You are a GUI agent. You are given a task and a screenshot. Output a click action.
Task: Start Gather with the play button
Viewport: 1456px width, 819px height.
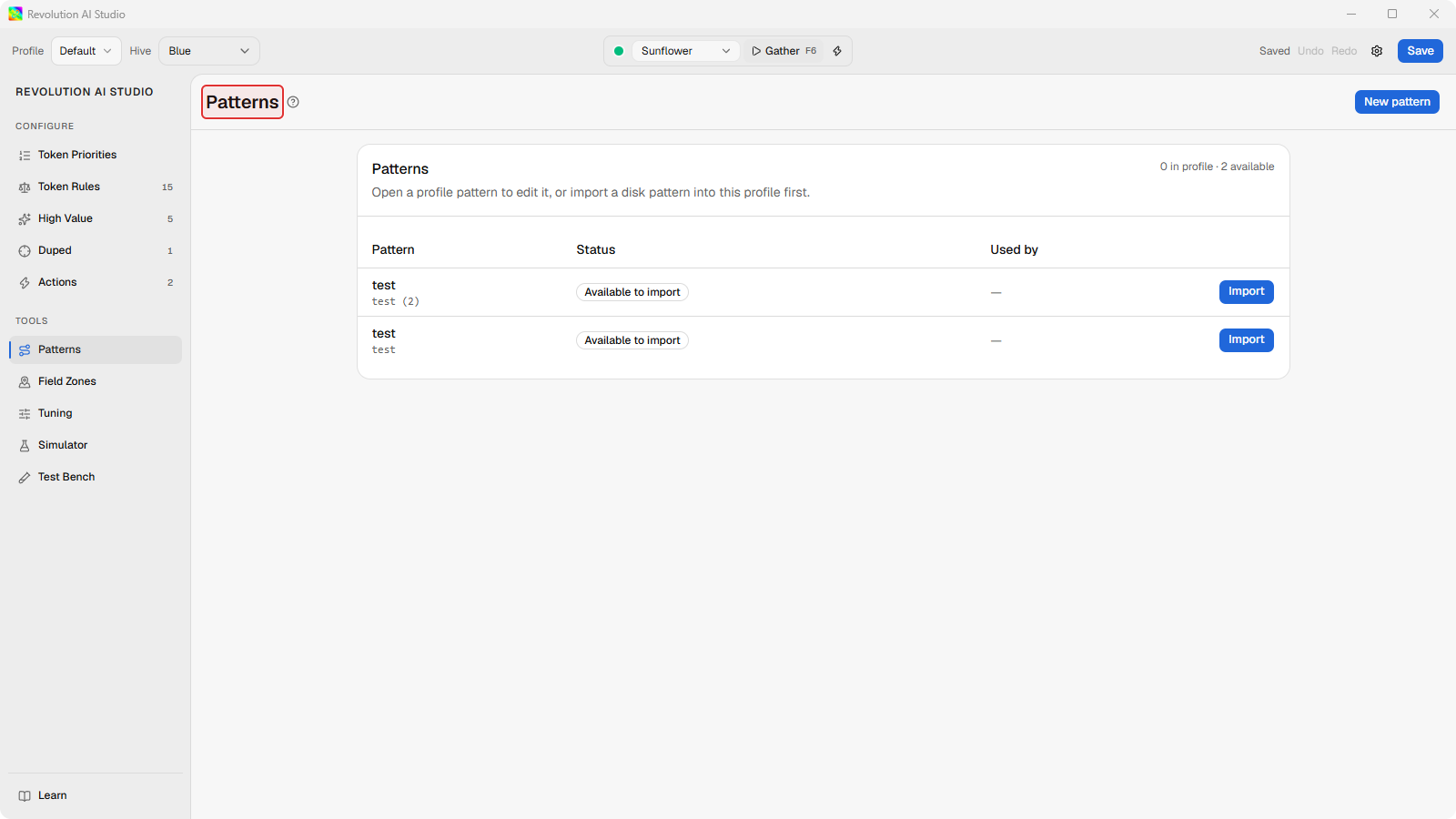pyautogui.click(x=784, y=51)
